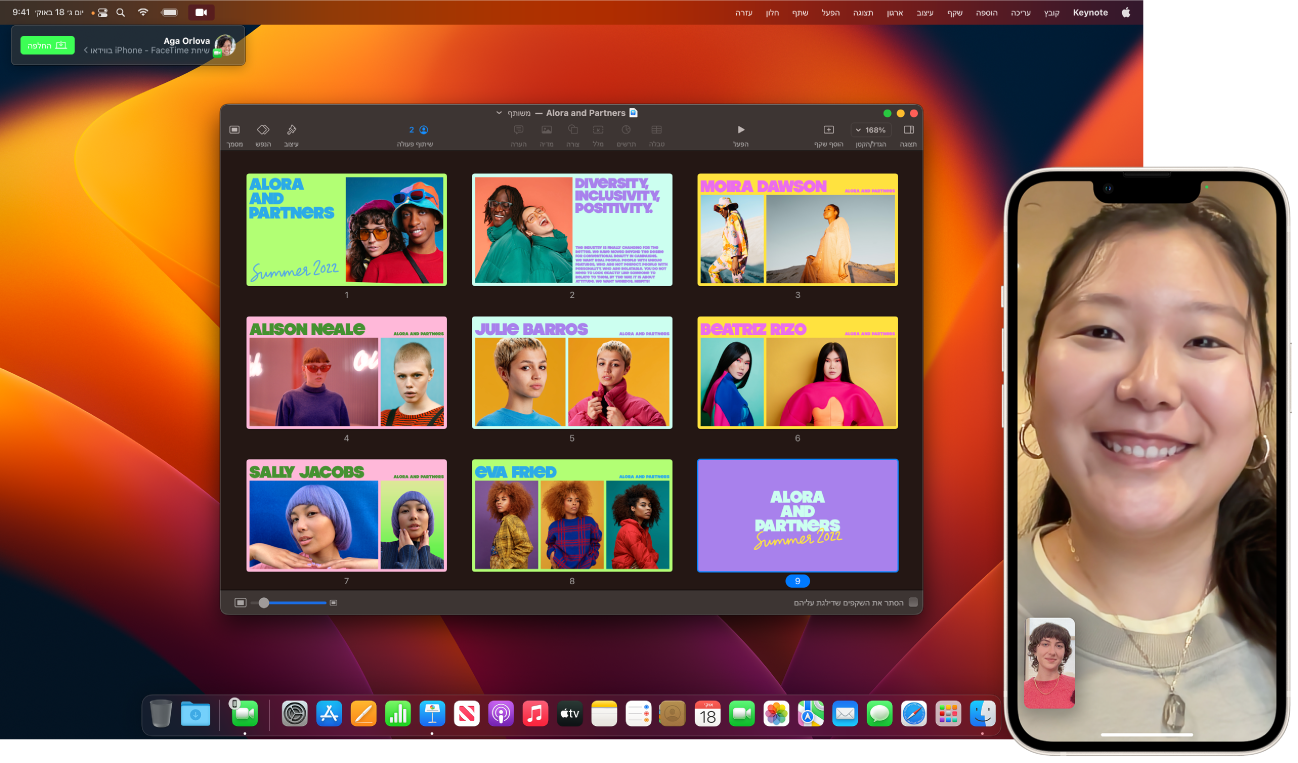Viewport: 1298px width, 763px height.
Task: Click the collaboration icon showing 2 participants
Action: click(416, 129)
